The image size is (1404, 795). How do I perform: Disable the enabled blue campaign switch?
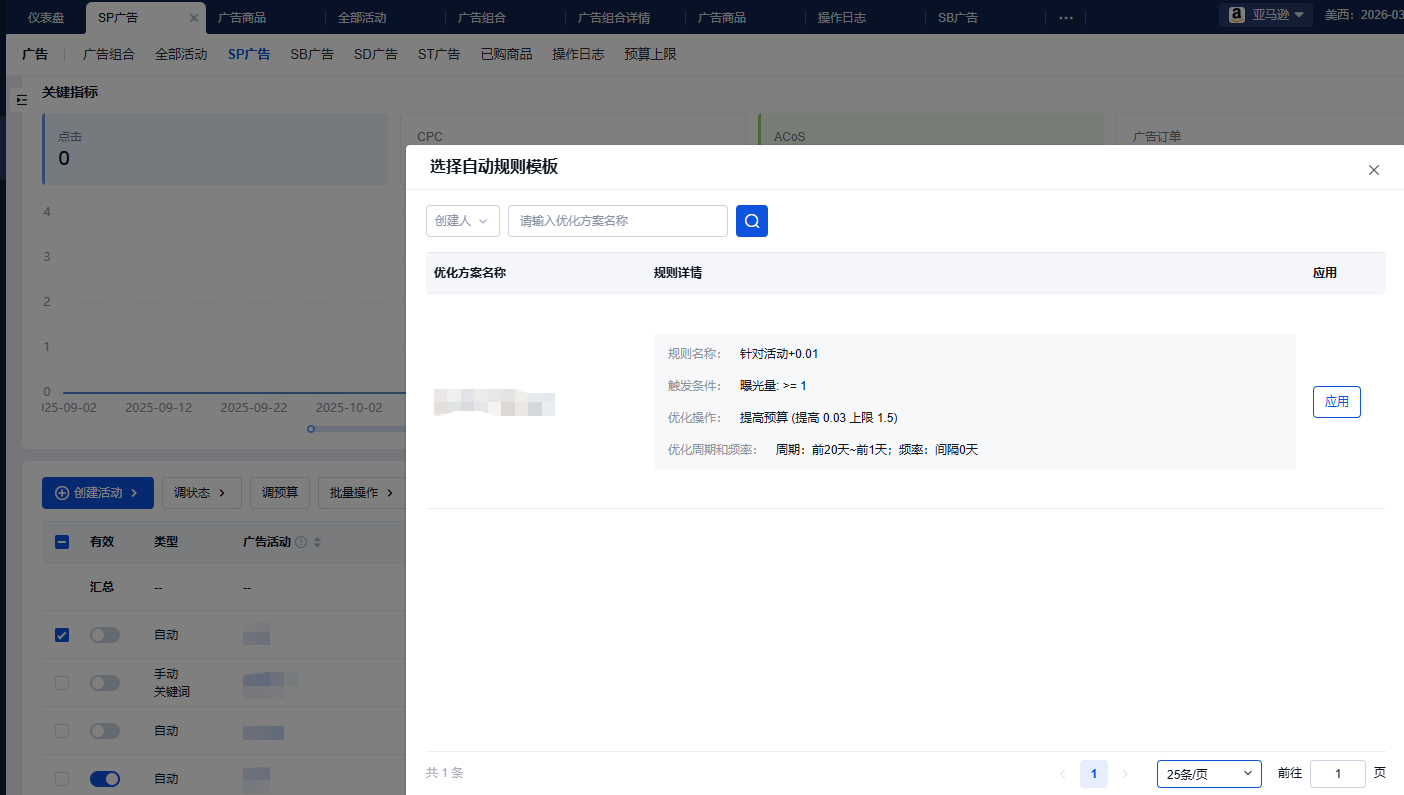click(x=105, y=779)
